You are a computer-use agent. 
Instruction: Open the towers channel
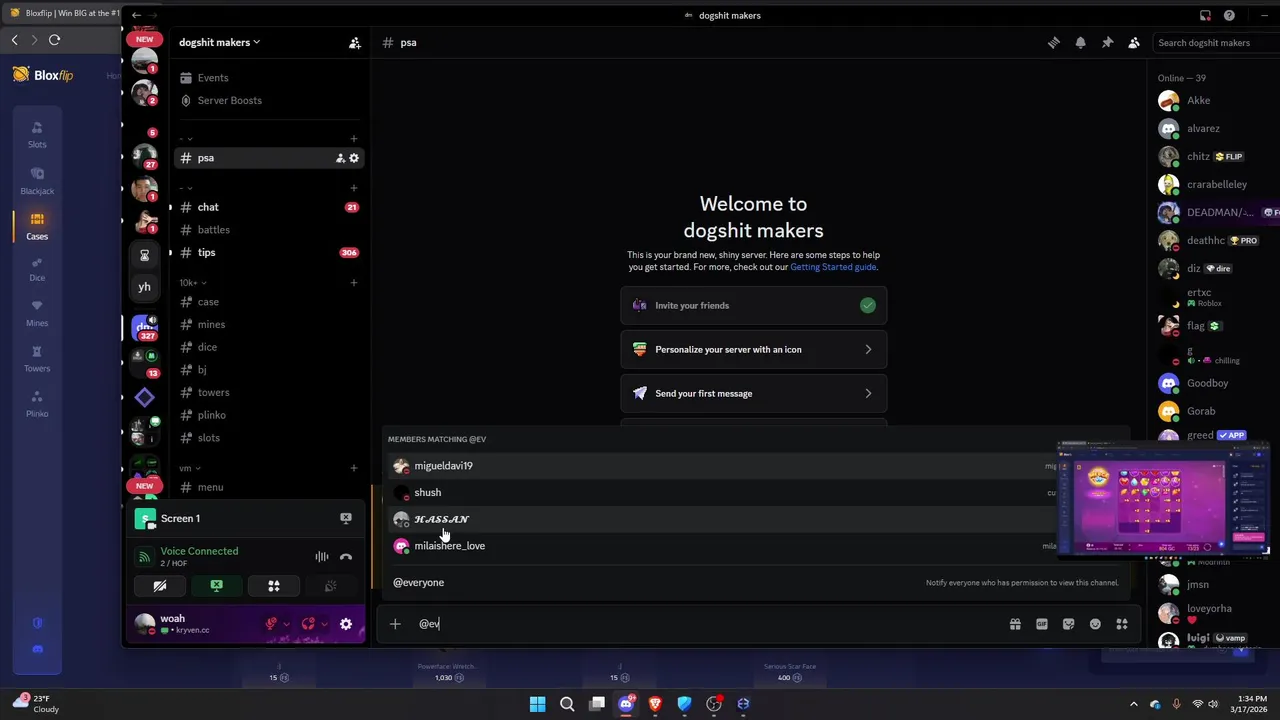coord(268,393)
